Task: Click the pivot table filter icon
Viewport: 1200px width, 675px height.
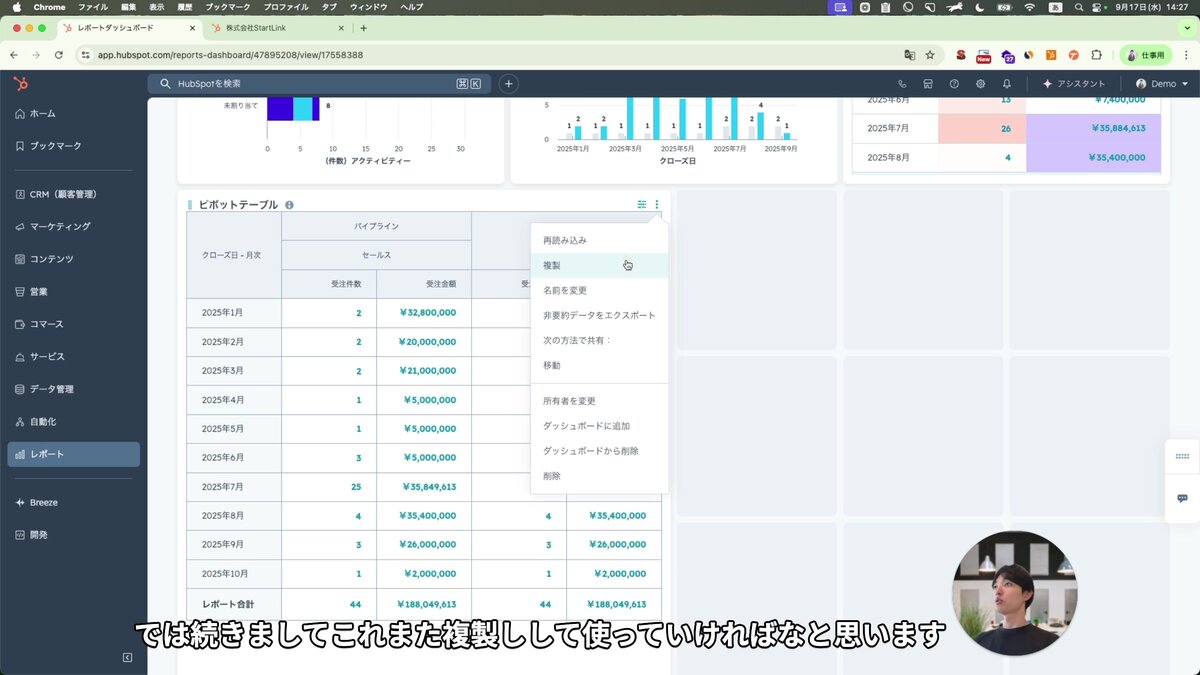Action: click(x=642, y=205)
